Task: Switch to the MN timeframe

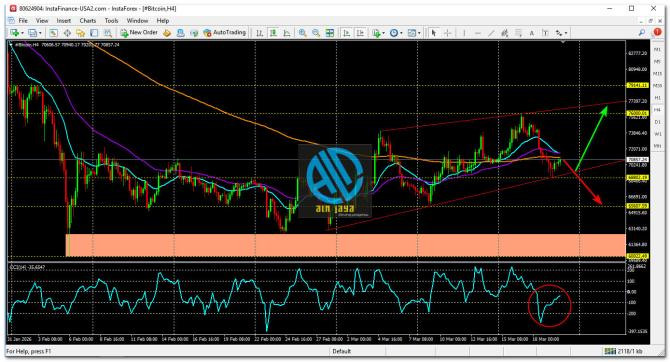Action: coord(657,146)
